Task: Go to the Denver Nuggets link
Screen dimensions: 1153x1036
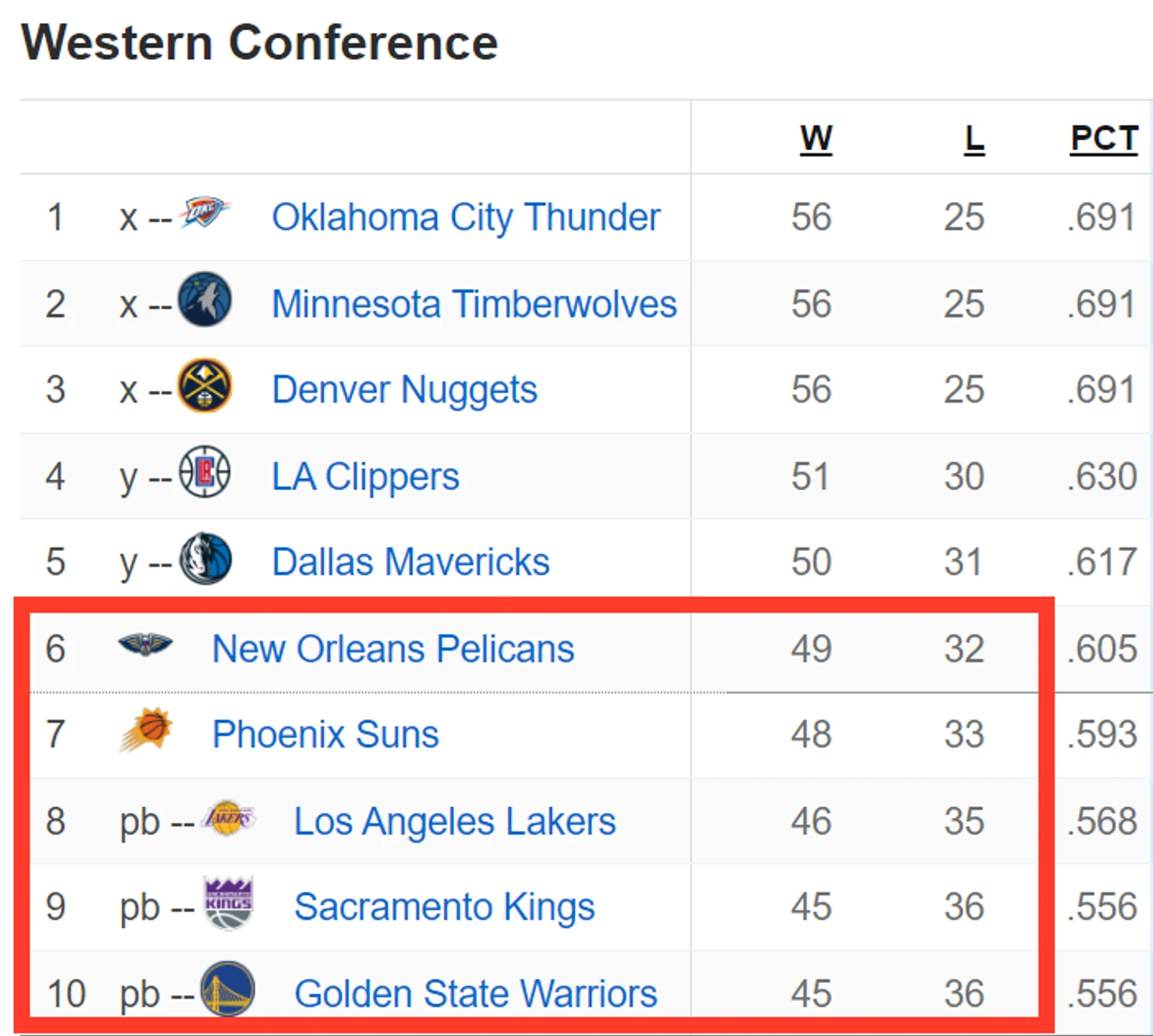Action: [404, 390]
